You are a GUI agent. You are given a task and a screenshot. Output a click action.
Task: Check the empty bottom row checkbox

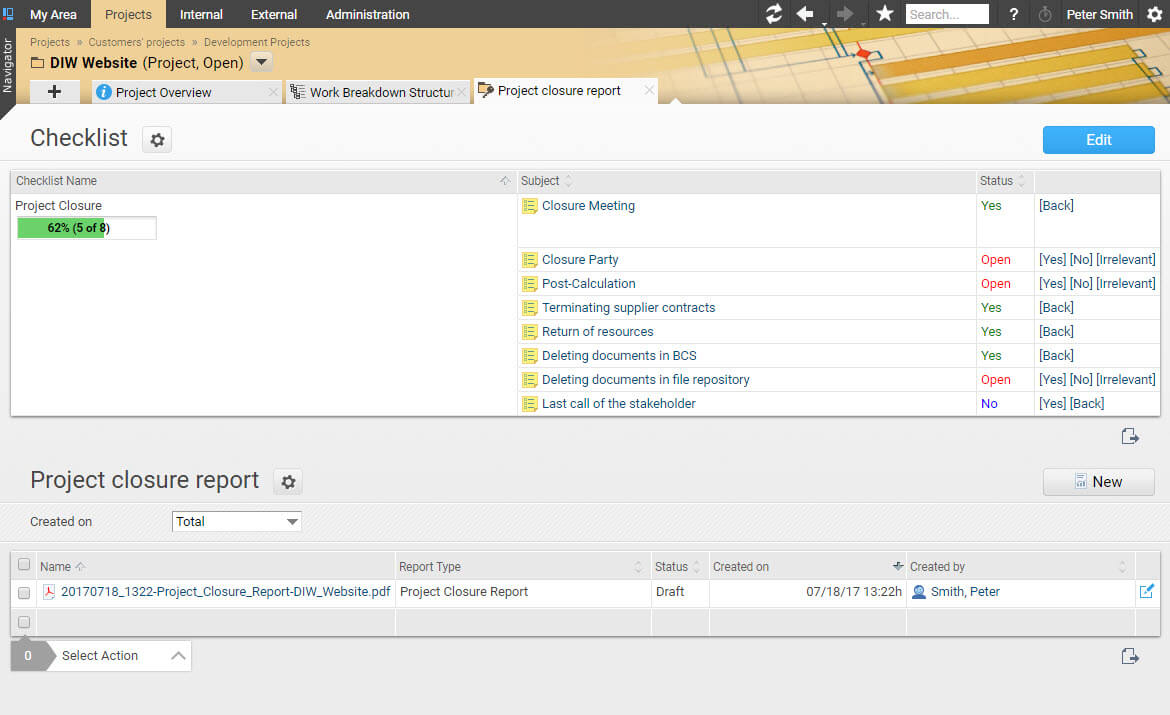(x=24, y=622)
